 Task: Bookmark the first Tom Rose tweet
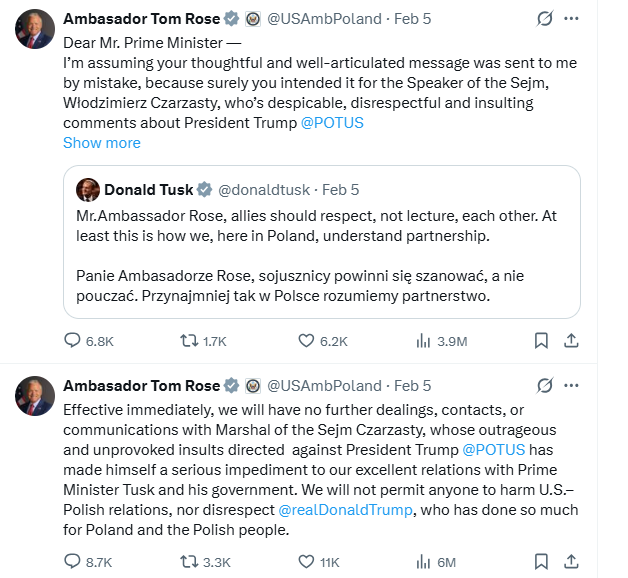(x=541, y=341)
